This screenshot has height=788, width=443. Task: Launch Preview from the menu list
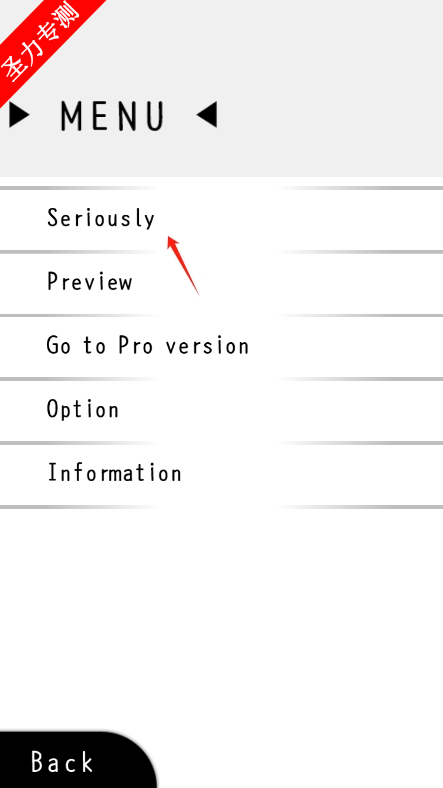[222, 284]
